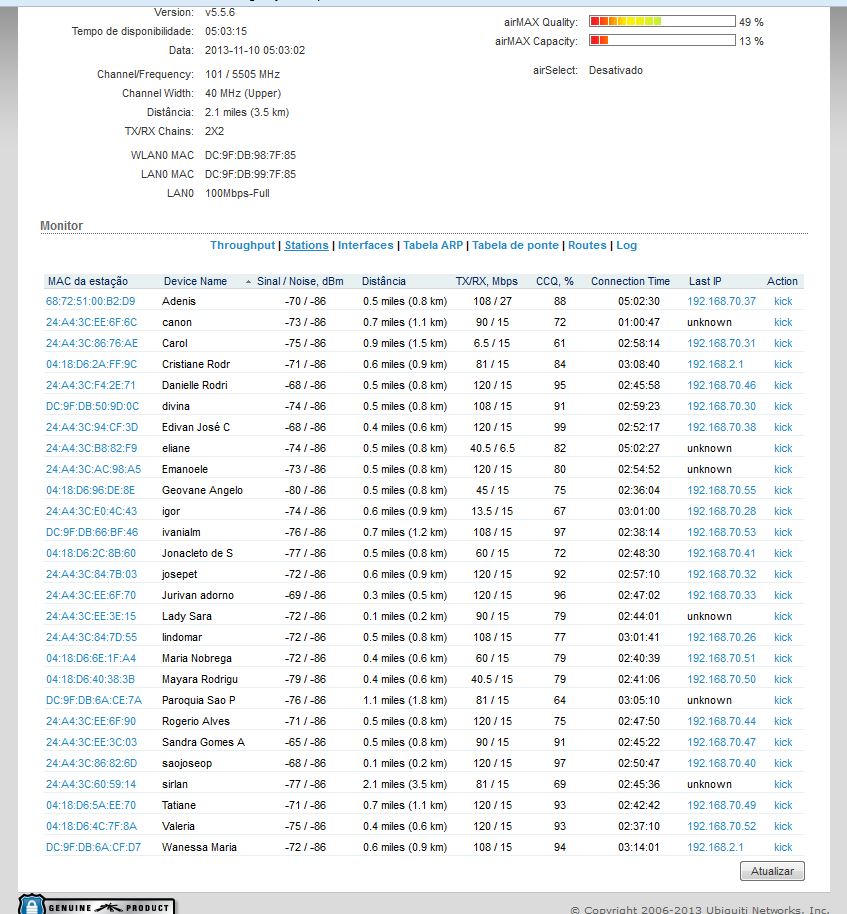Open the Log monitor link
The height and width of the screenshot is (914, 847).
click(627, 245)
